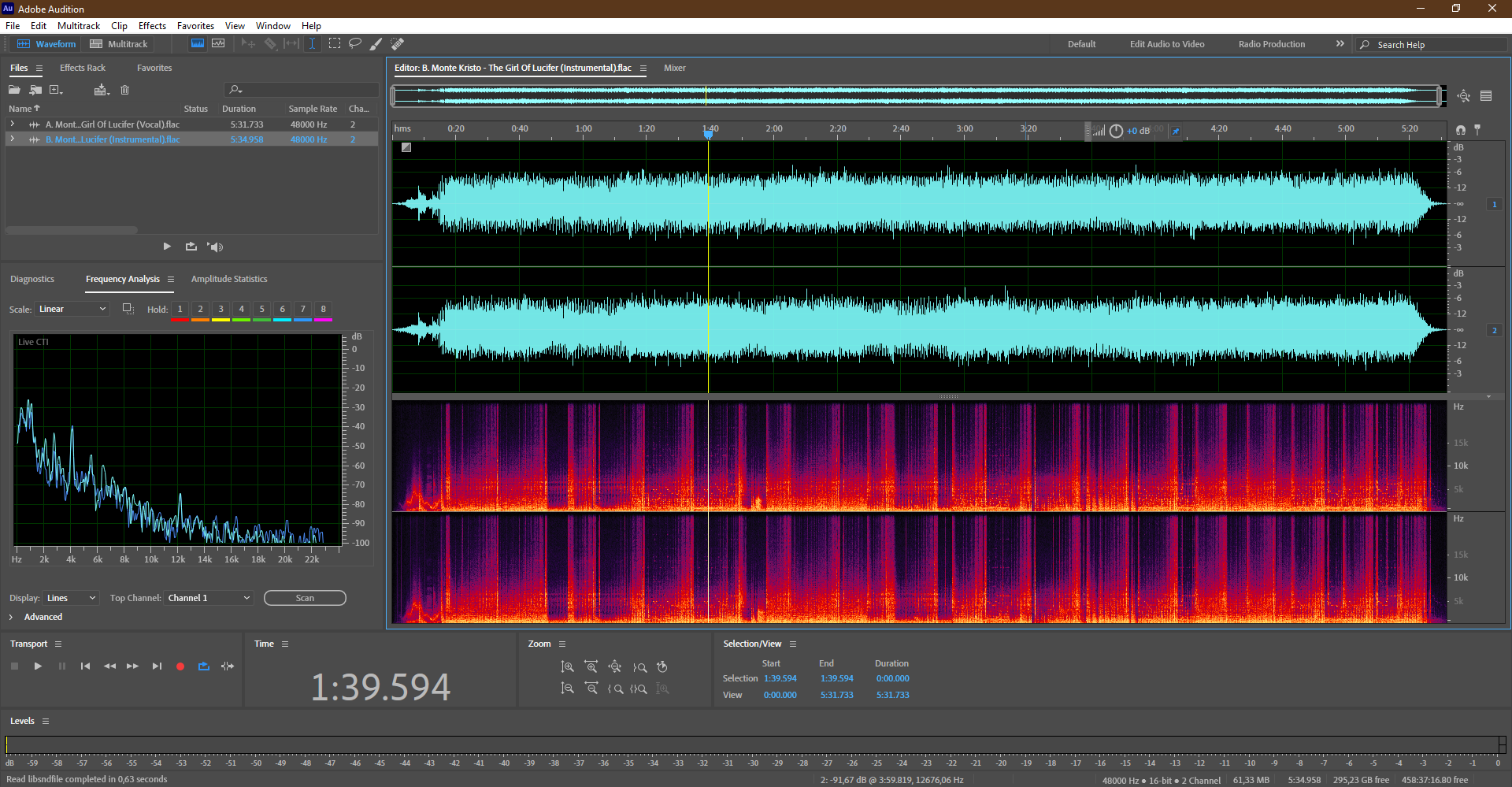This screenshot has height=787, width=1512.
Task: Open the Top Channel dropdown
Action: 209,598
